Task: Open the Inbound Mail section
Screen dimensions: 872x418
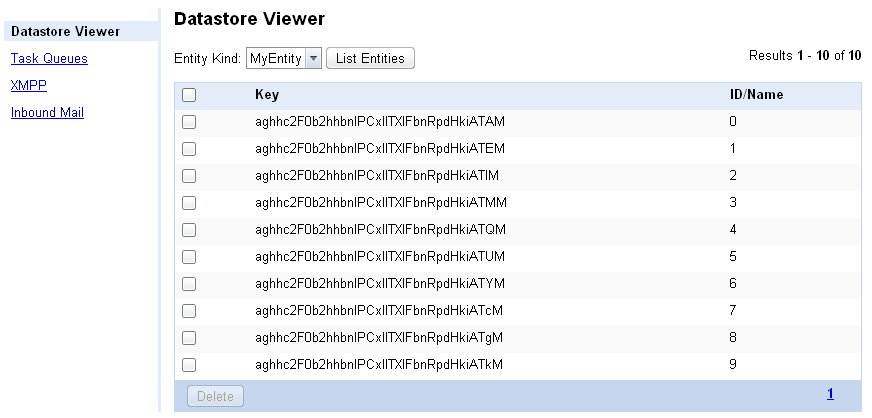Action: [x=47, y=113]
